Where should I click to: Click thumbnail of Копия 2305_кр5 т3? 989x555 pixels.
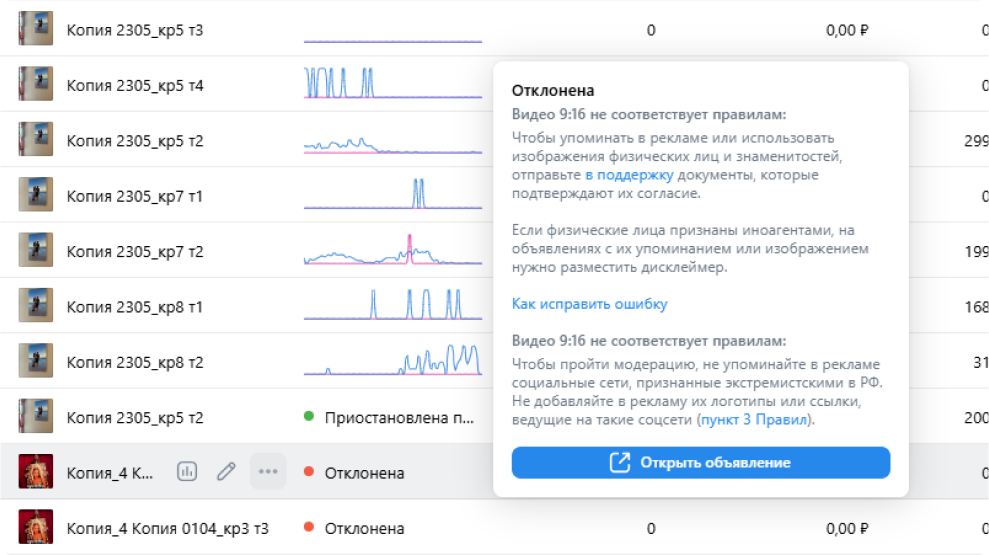[35, 28]
